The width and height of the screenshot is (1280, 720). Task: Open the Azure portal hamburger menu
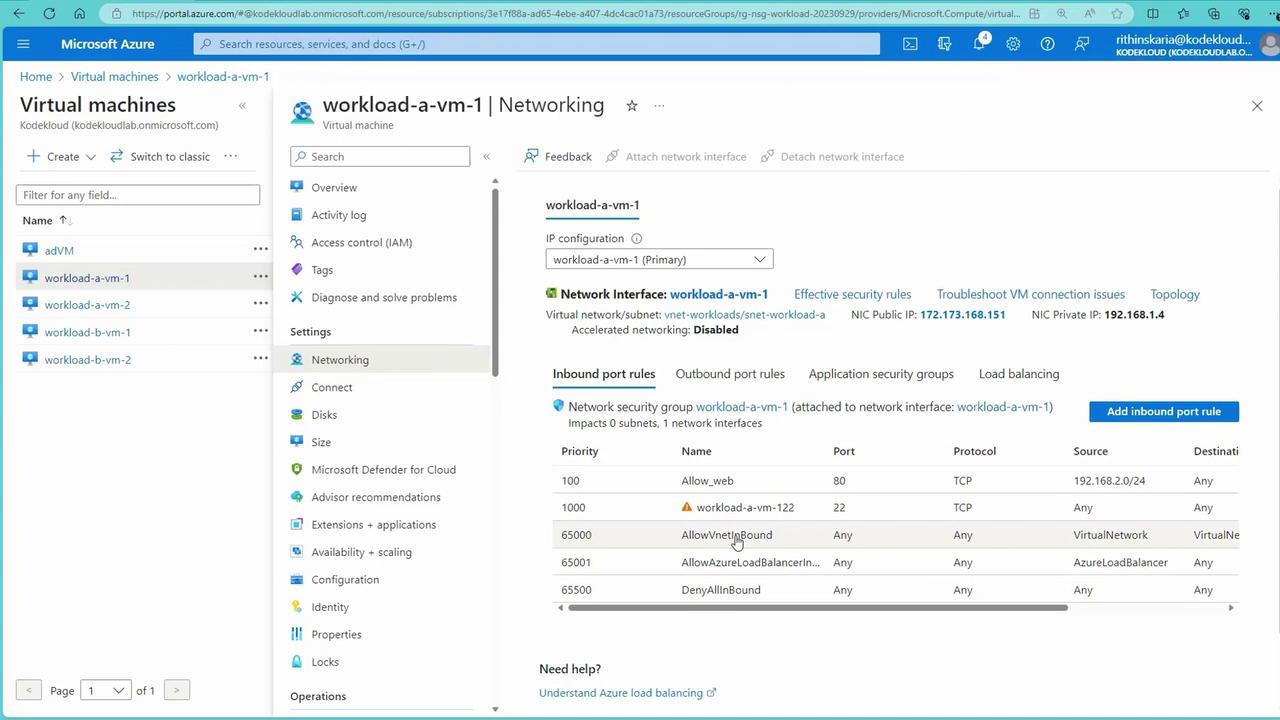click(x=24, y=44)
